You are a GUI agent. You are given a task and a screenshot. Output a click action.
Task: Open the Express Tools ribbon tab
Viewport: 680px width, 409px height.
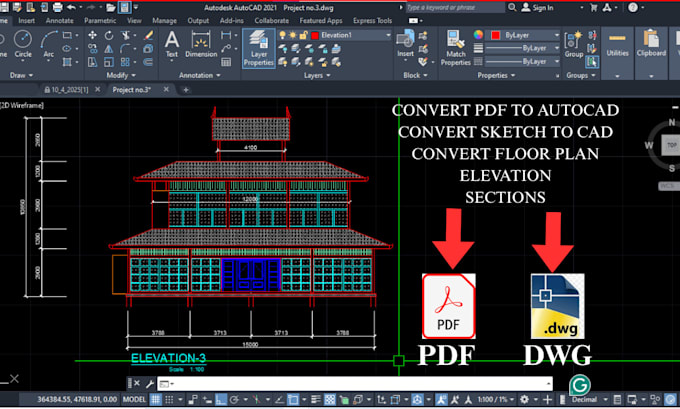click(x=372, y=20)
